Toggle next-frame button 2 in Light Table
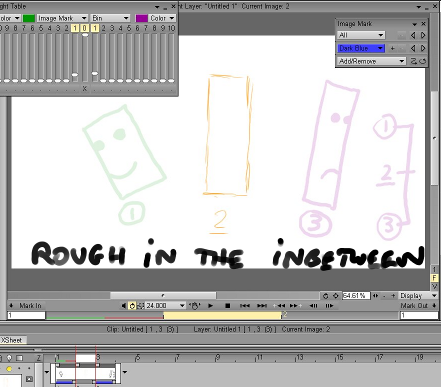Screen dimensions: 441x387 tap(104, 28)
